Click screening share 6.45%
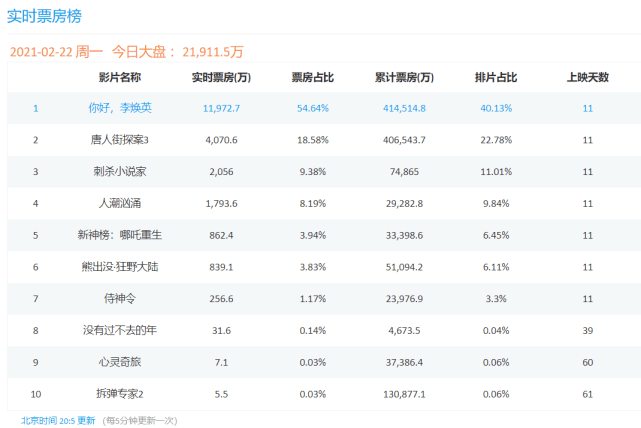 coord(496,236)
